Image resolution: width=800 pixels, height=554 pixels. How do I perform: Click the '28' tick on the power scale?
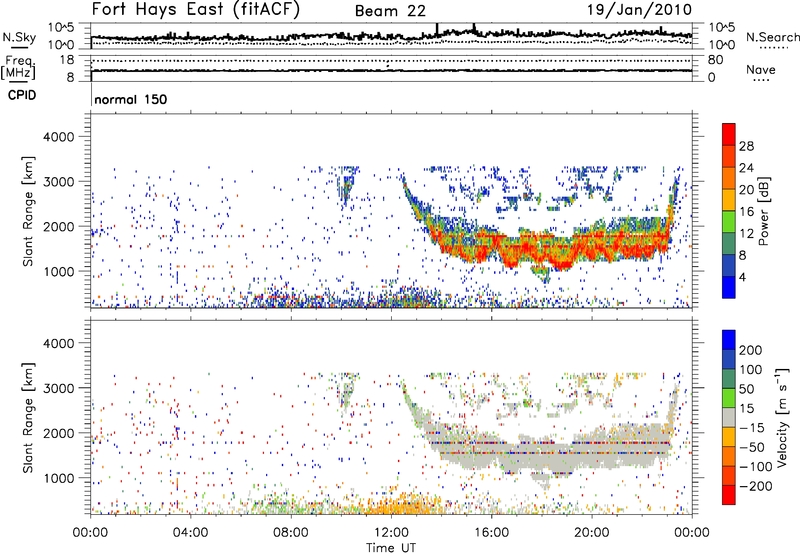pyautogui.click(x=746, y=146)
